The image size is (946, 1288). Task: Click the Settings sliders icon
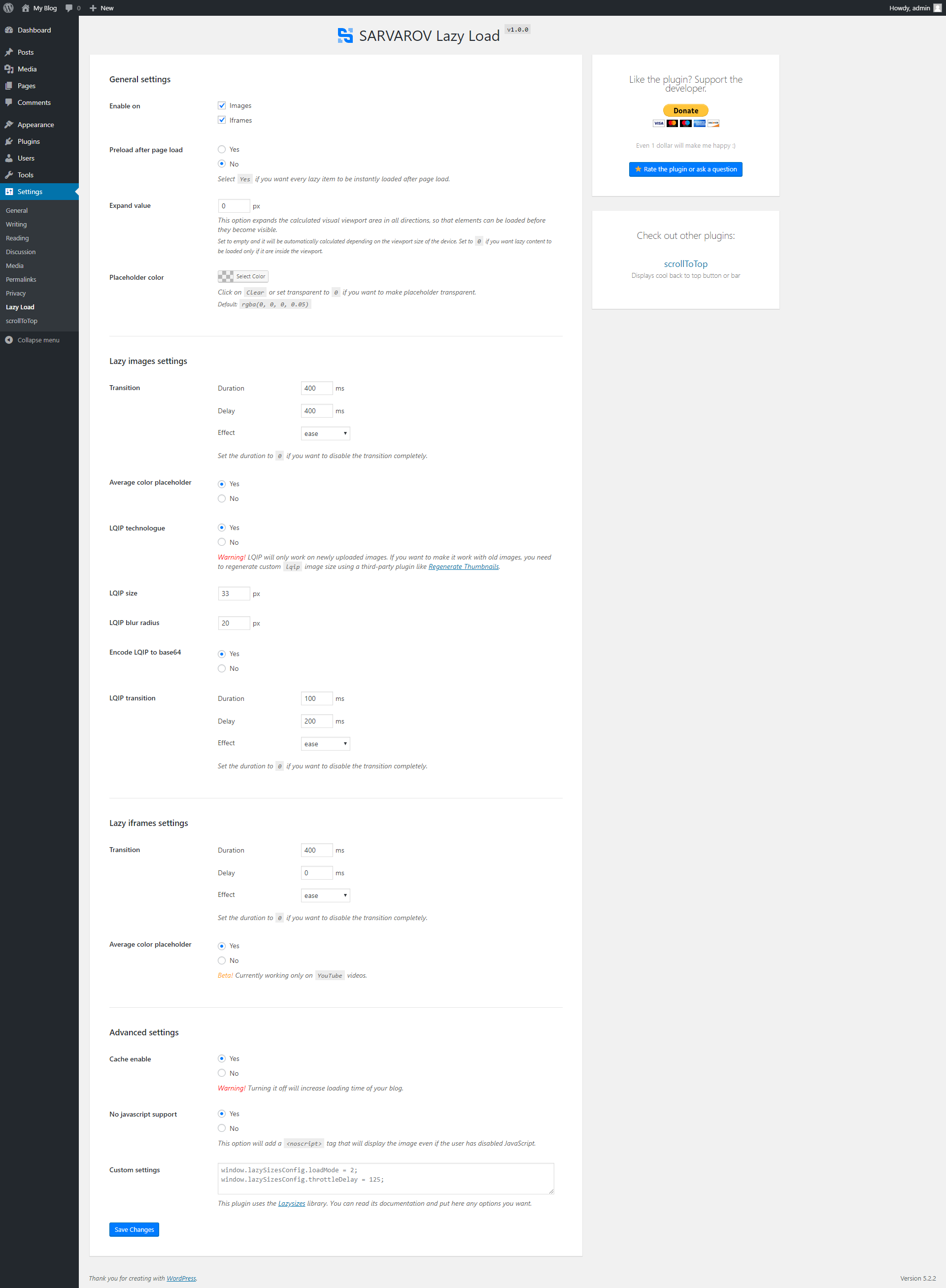tap(9, 192)
